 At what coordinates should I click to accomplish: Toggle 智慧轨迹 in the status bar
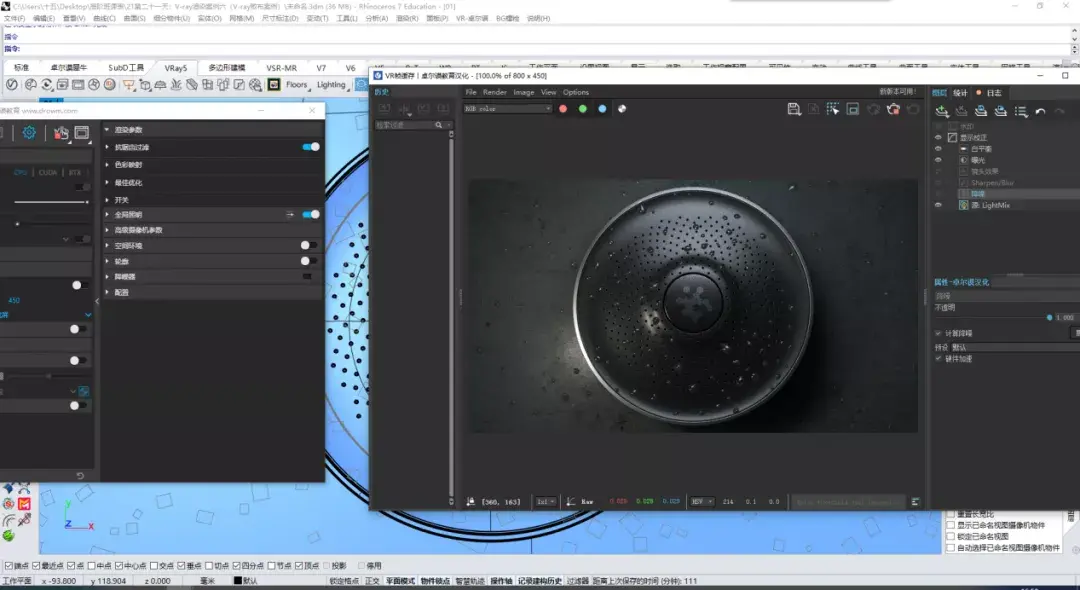[x=470, y=581]
